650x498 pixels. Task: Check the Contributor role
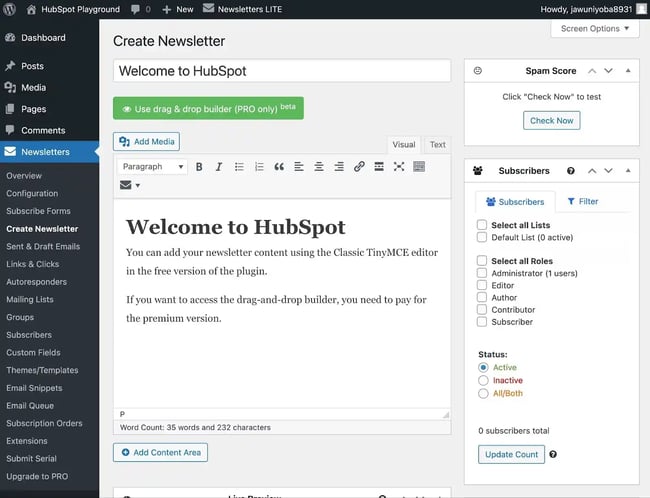(482, 310)
